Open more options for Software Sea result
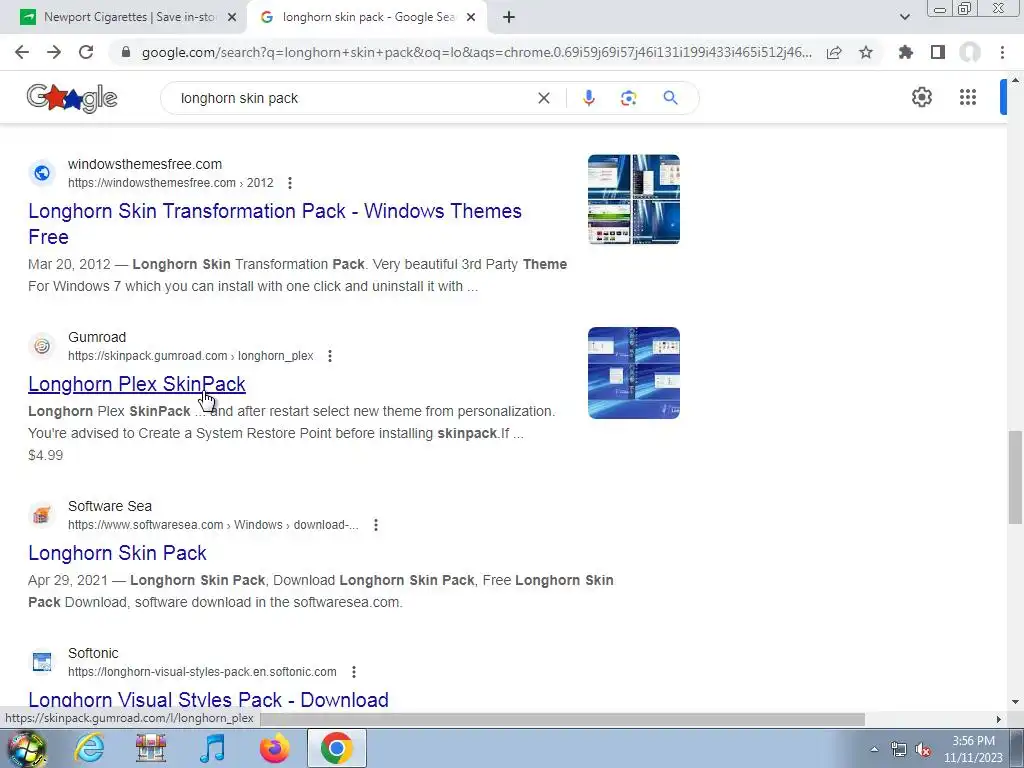 pos(376,525)
